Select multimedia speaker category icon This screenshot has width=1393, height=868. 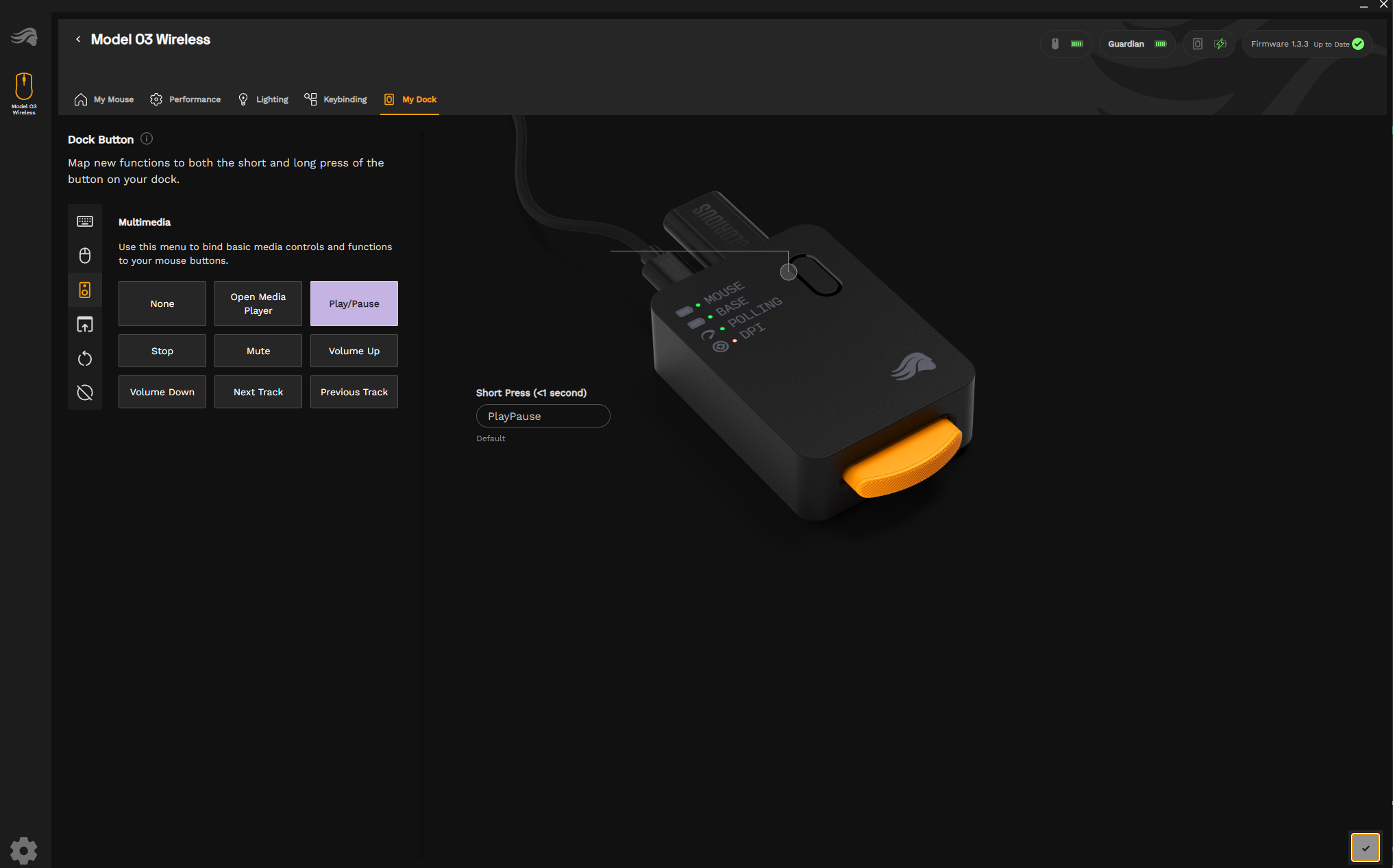pyautogui.click(x=85, y=290)
